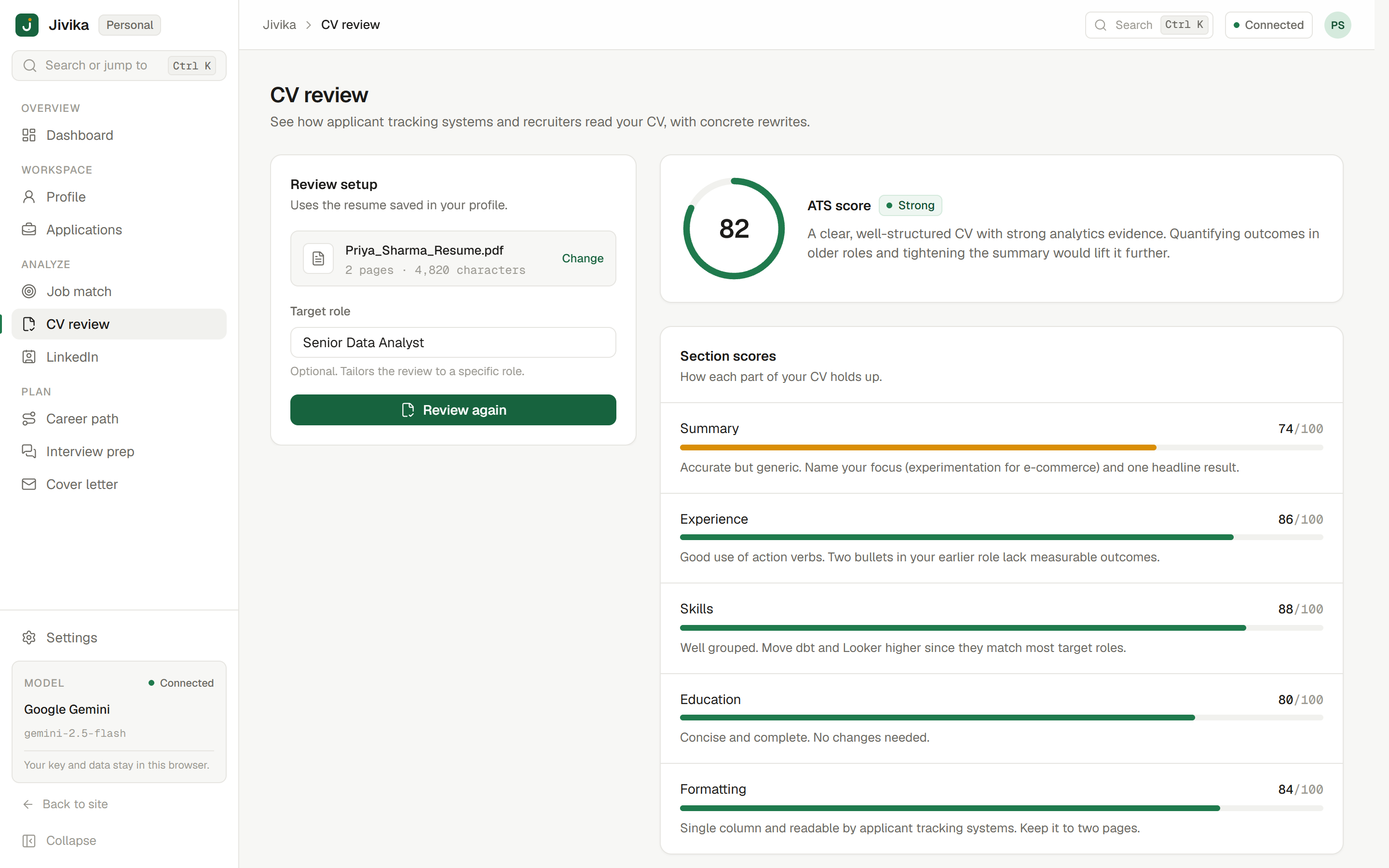Click the Google Gemini model name
The width and height of the screenshot is (1389, 868).
click(67, 709)
